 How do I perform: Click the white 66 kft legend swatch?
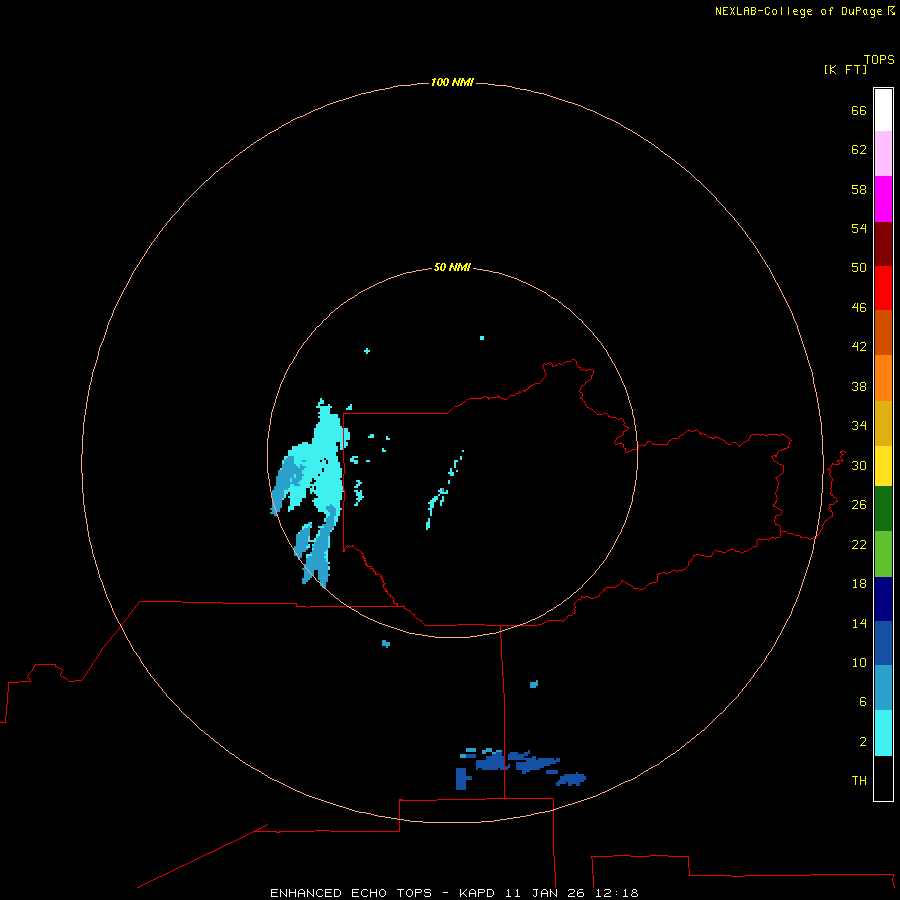pos(883,110)
